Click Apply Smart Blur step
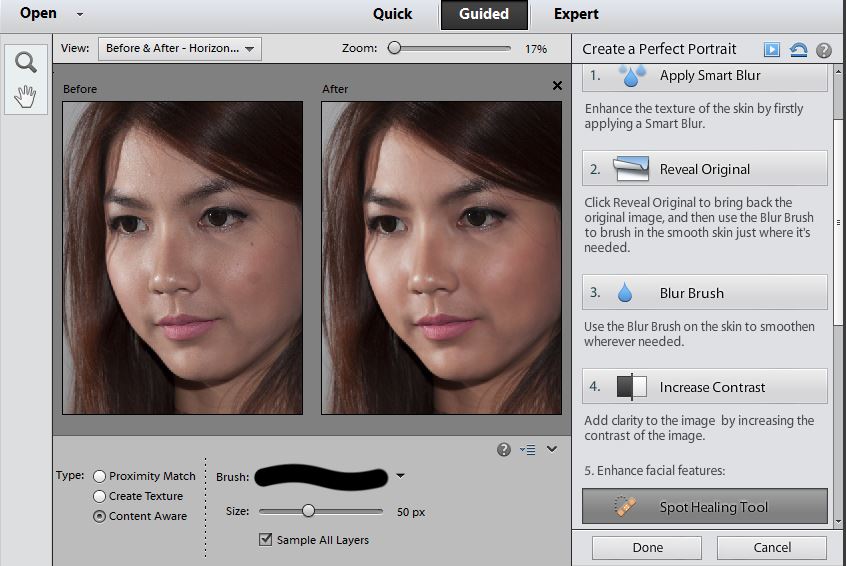The image size is (846, 566). tap(705, 78)
